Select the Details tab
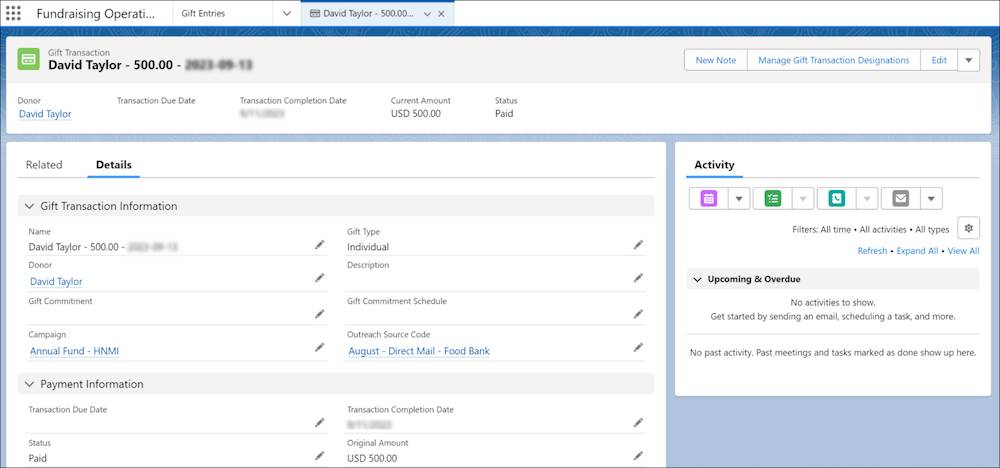This screenshot has width=1000, height=468. 114,165
